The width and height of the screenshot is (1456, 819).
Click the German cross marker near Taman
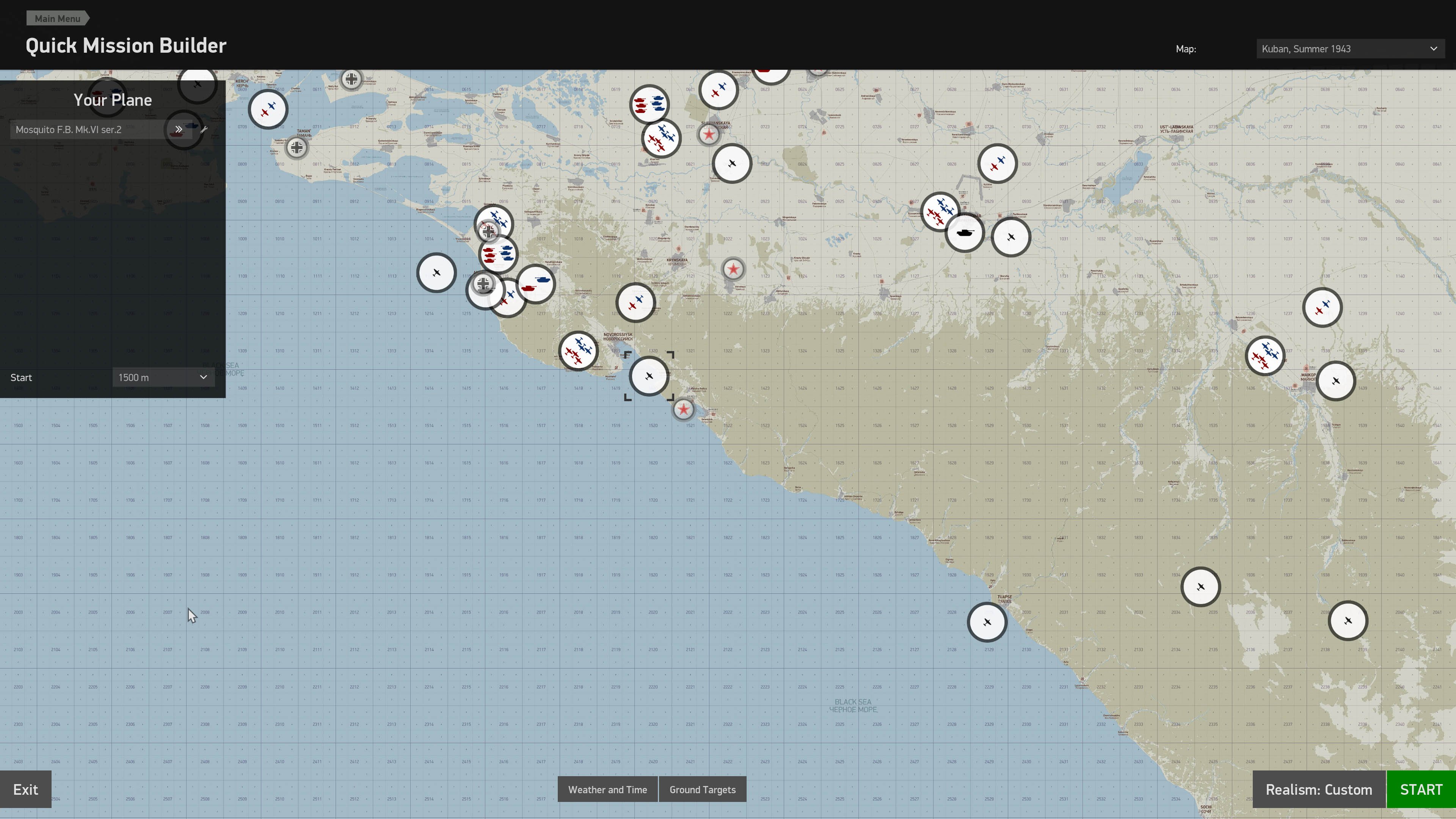(x=297, y=147)
